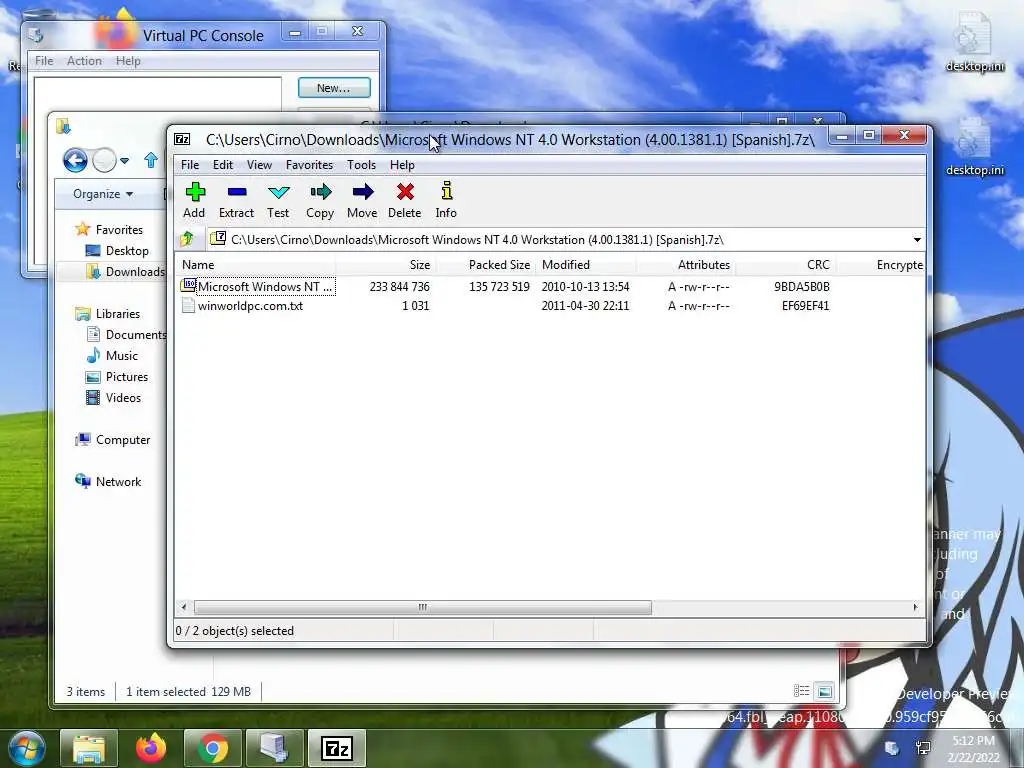
Task: Click the 7-Zip archive path field
Action: pyautogui.click(x=558, y=240)
